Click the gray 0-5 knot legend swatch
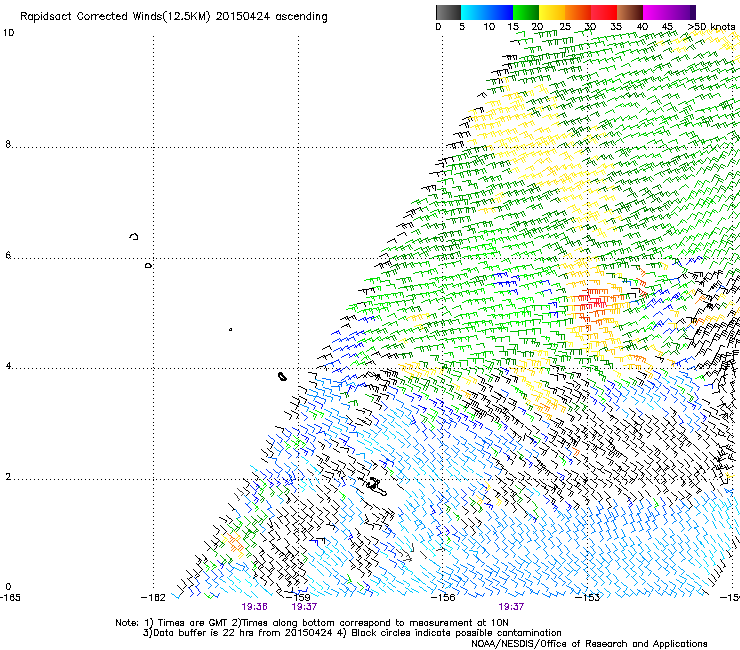740x650 pixels. point(448,12)
